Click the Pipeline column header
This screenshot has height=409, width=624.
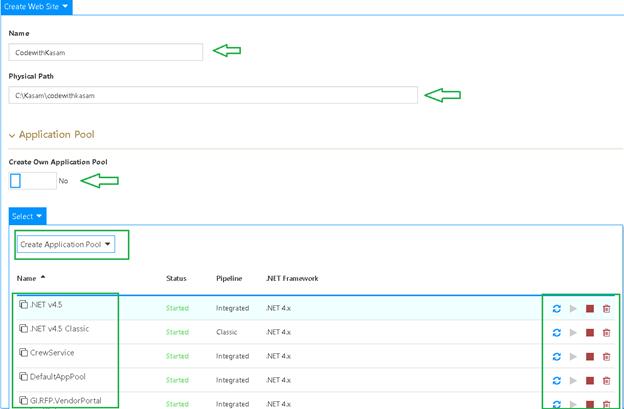pyautogui.click(x=229, y=278)
